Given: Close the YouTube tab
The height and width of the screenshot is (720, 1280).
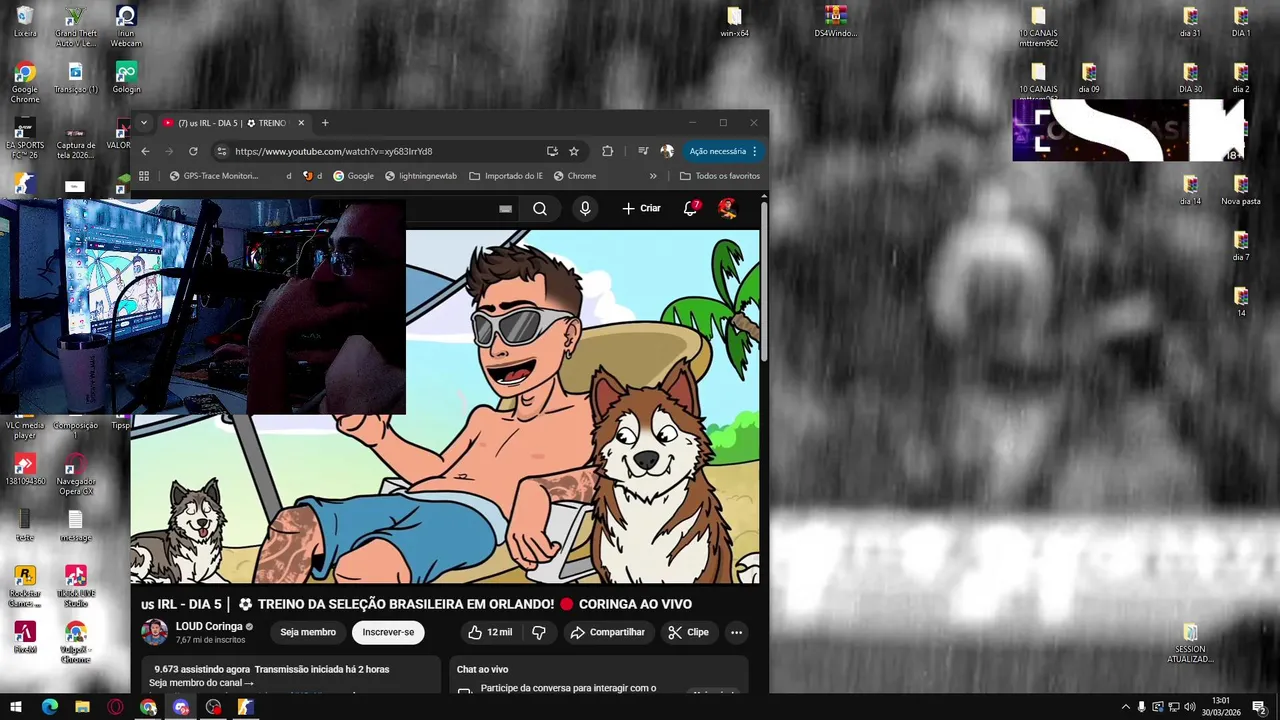Looking at the screenshot, I should tap(301, 123).
